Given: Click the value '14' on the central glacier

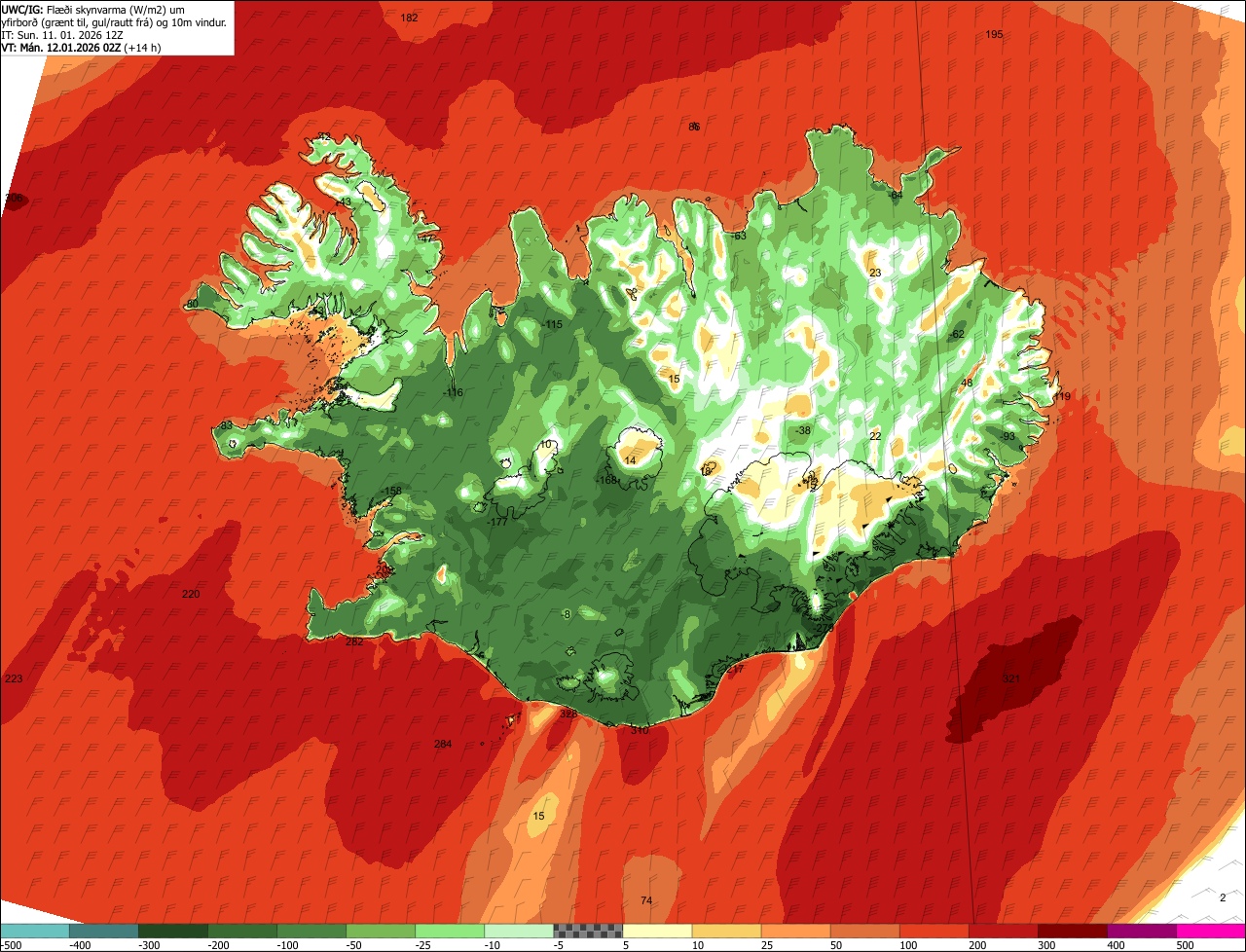Looking at the screenshot, I should coord(631,460).
